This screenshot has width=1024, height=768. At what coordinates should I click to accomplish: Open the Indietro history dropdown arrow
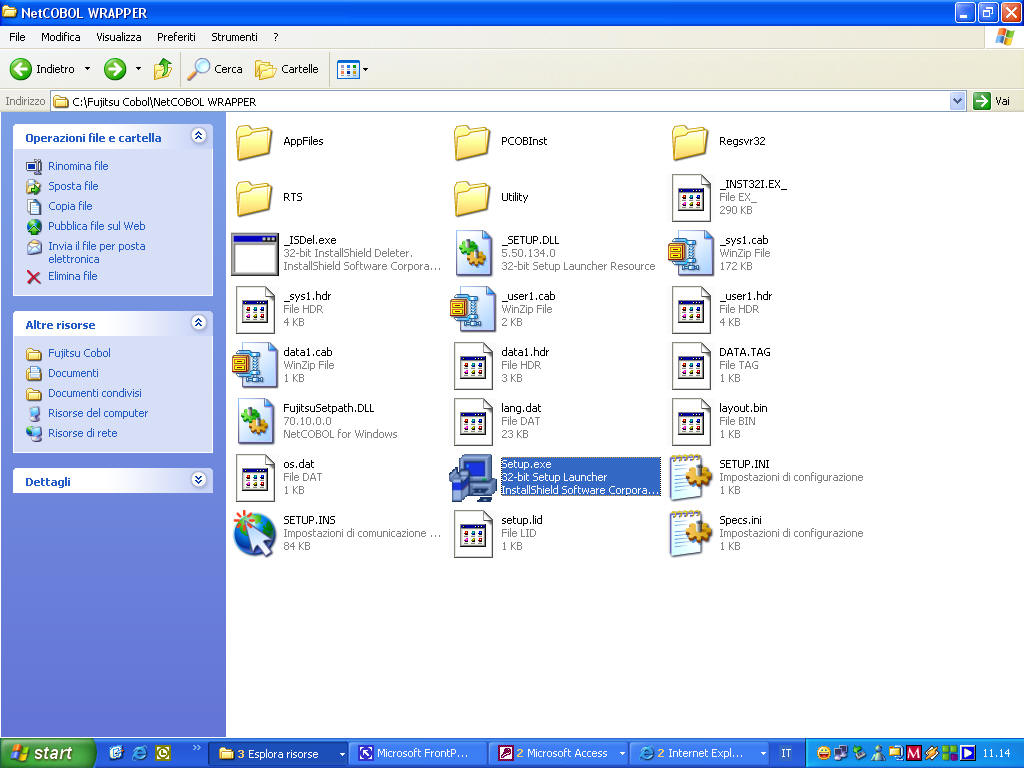point(88,69)
